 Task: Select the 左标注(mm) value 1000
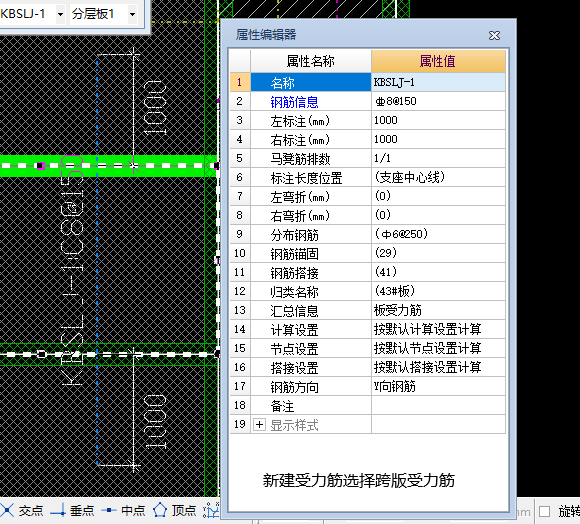coord(438,120)
